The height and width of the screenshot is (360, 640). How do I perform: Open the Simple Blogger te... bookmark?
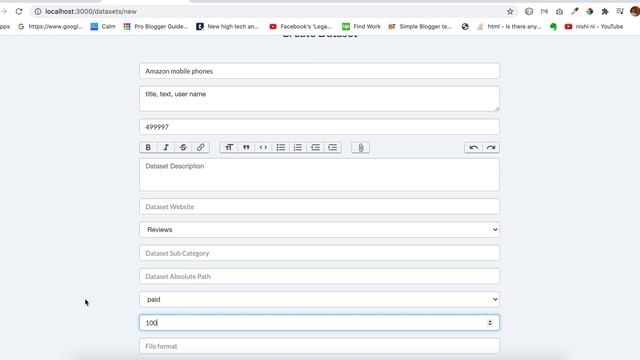tap(420, 27)
